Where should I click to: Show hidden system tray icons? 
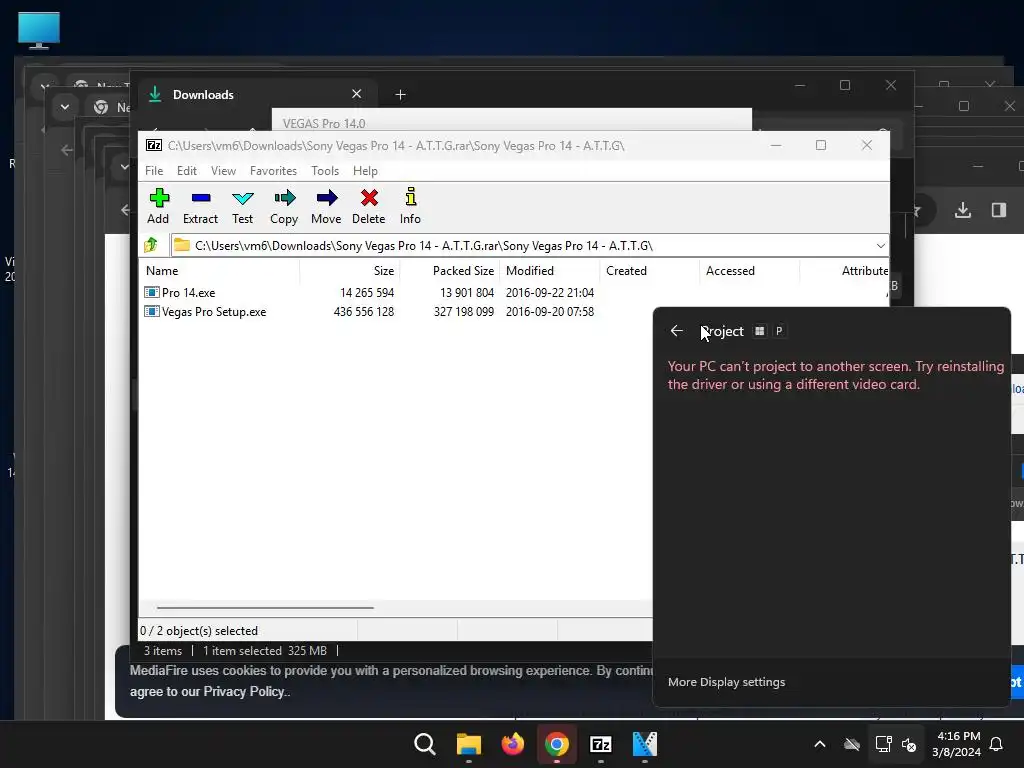pyautogui.click(x=820, y=744)
